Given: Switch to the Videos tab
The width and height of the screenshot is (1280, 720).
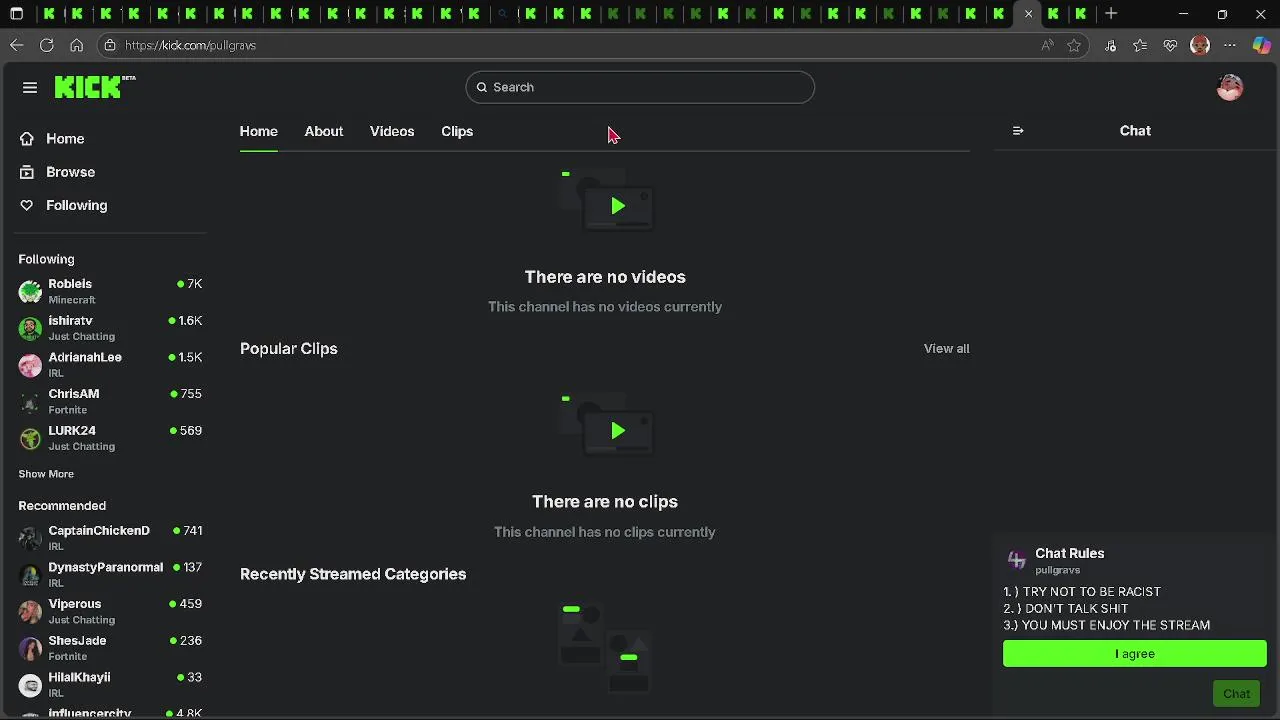Looking at the screenshot, I should [x=392, y=131].
